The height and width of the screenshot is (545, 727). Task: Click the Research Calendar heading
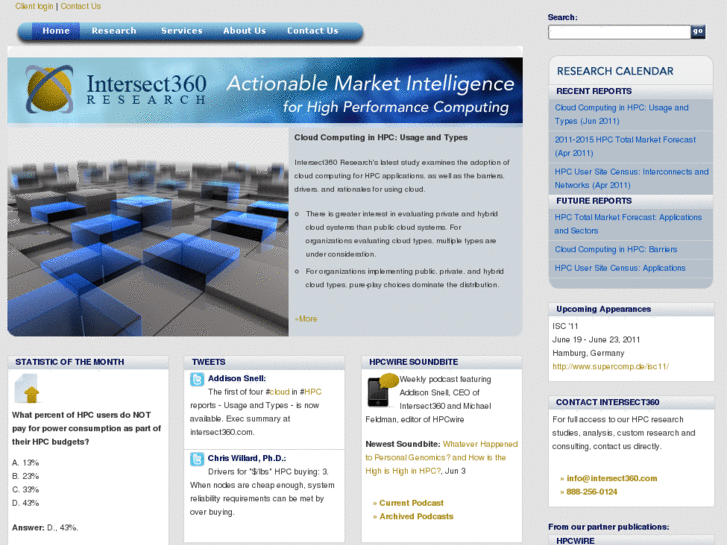615,71
